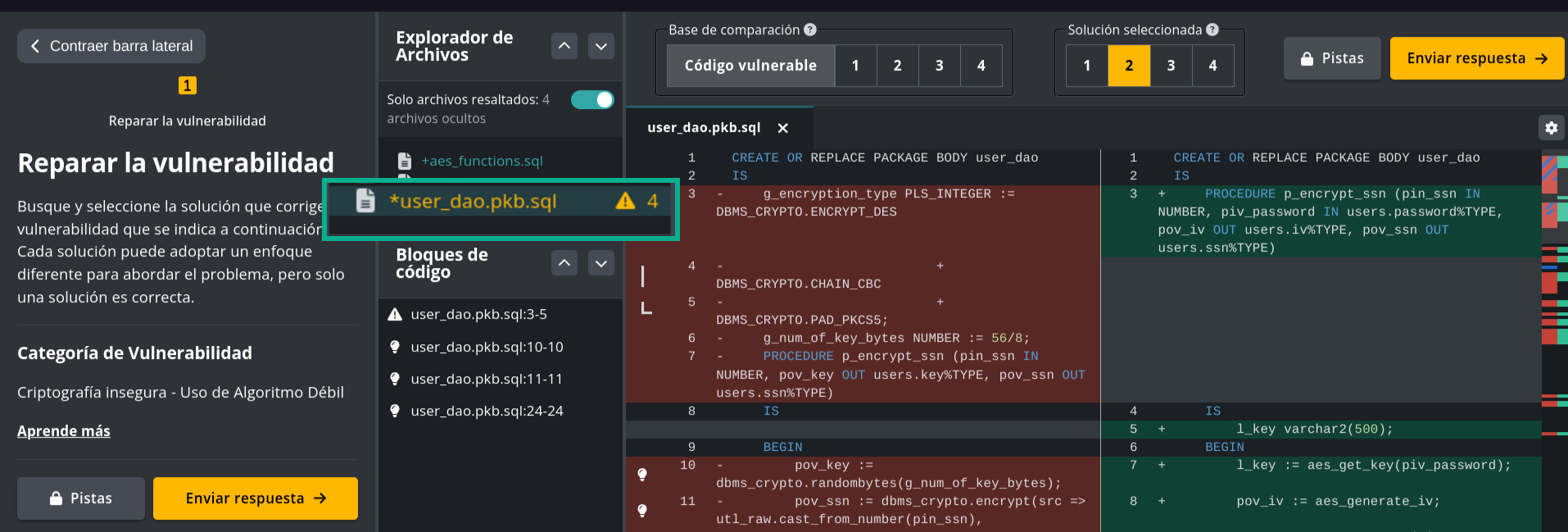Viewport: 1568px width, 532px height.
Task: Click the aes_functions.sql file icon
Action: tap(404, 161)
